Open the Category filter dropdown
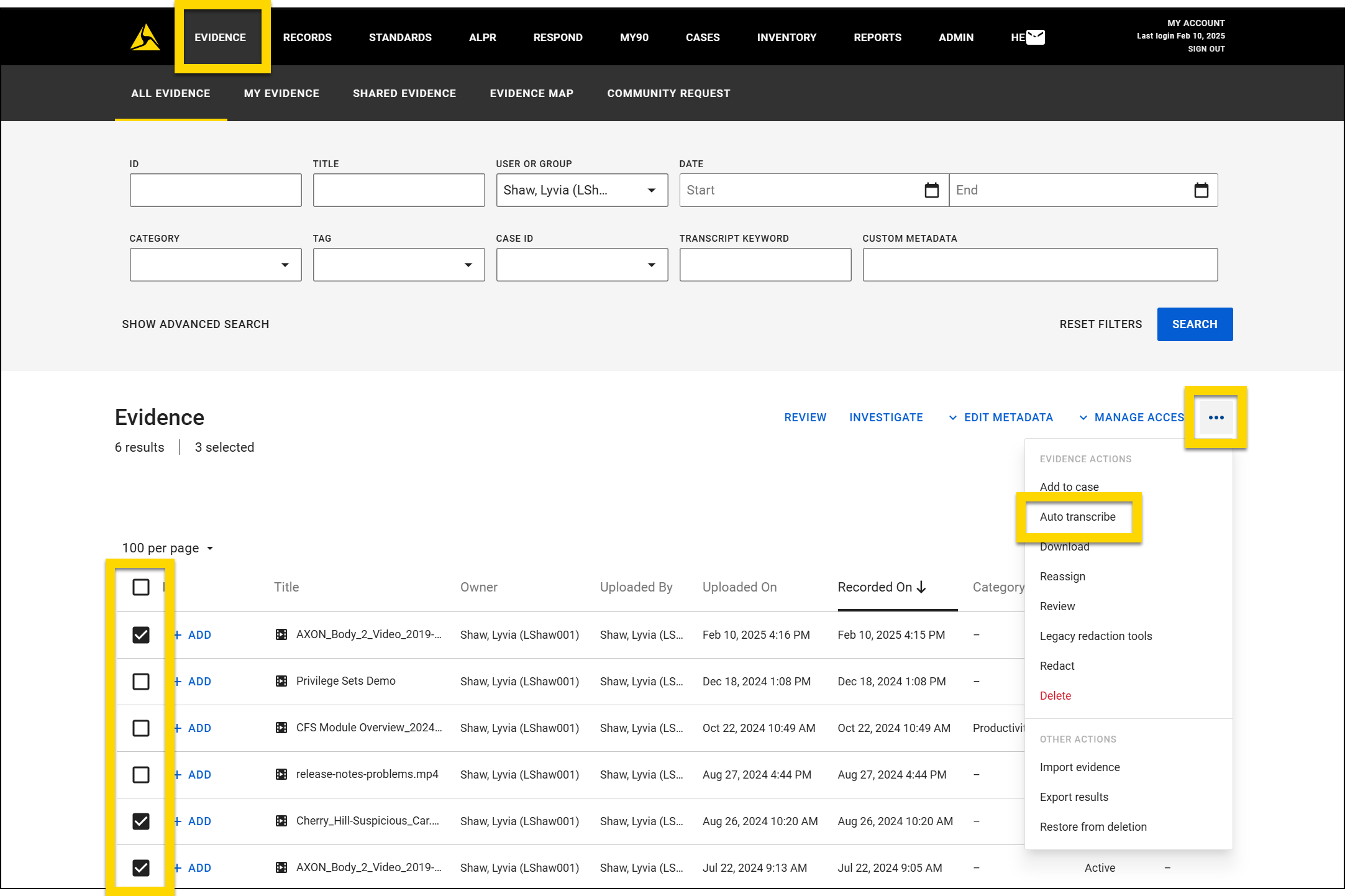The height and width of the screenshot is (896, 1345). tap(285, 265)
